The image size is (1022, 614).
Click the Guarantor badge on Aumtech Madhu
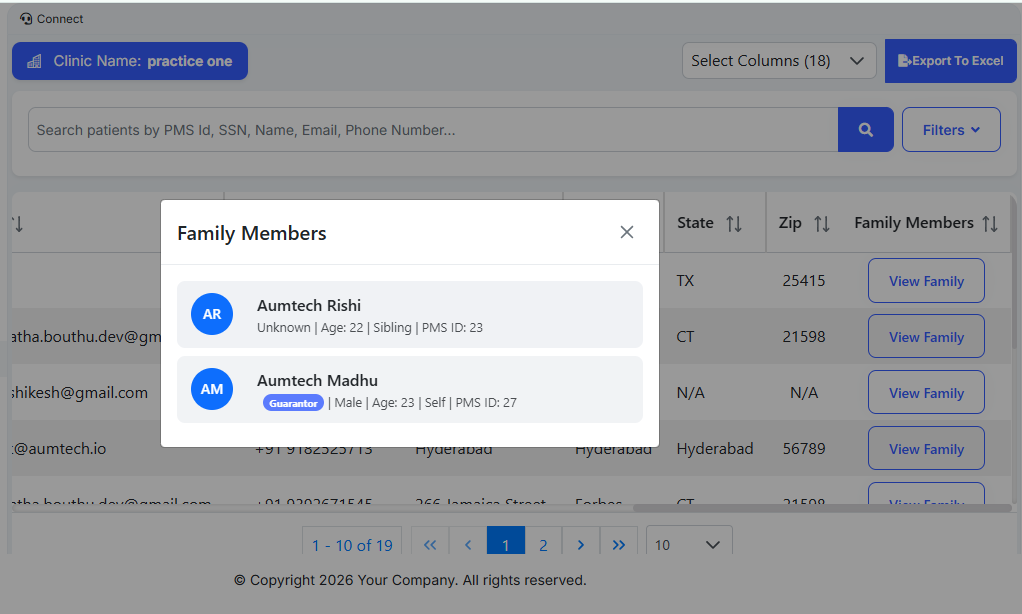pyautogui.click(x=294, y=403)
